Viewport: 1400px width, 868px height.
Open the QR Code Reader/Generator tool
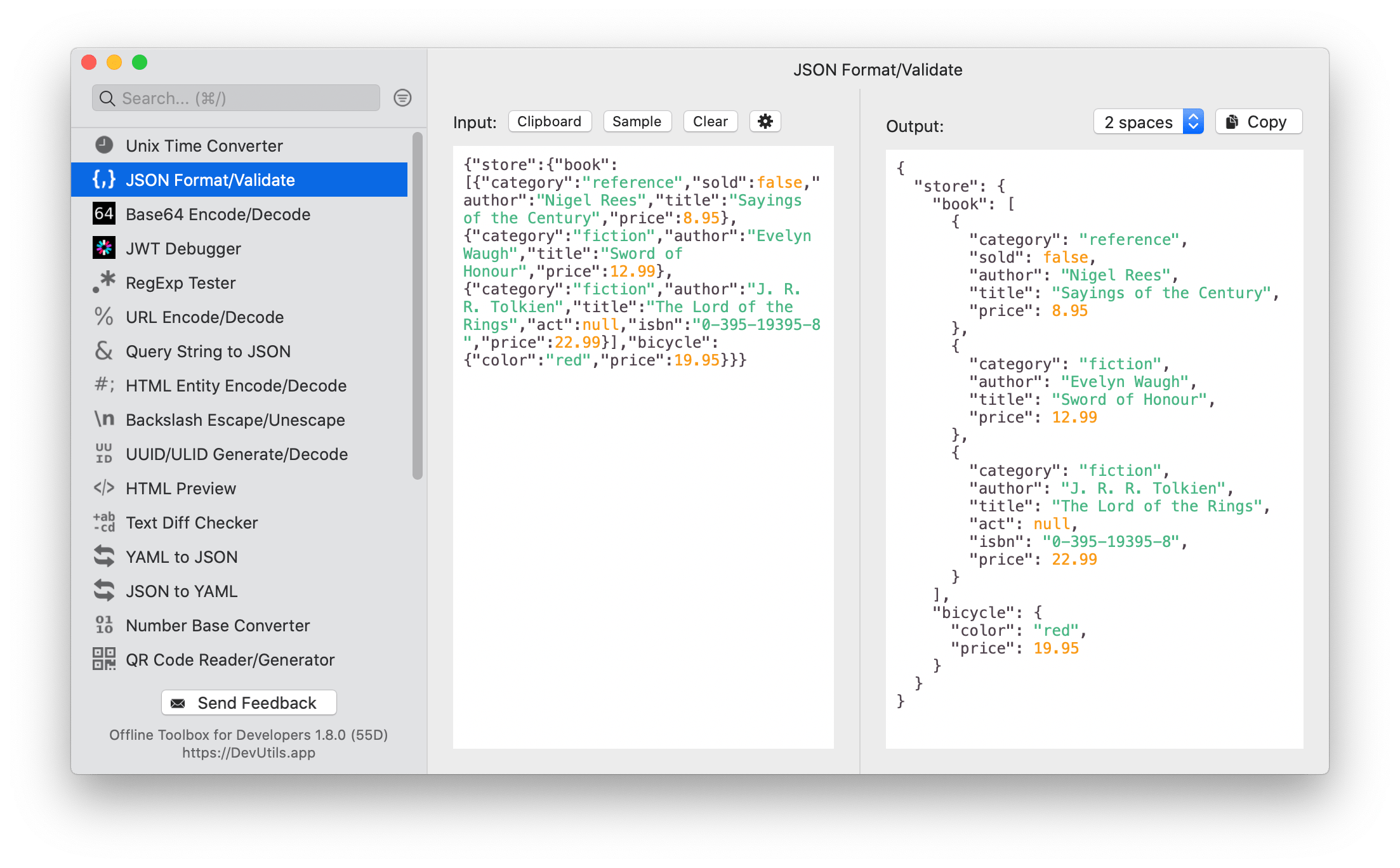click(230, 660)
